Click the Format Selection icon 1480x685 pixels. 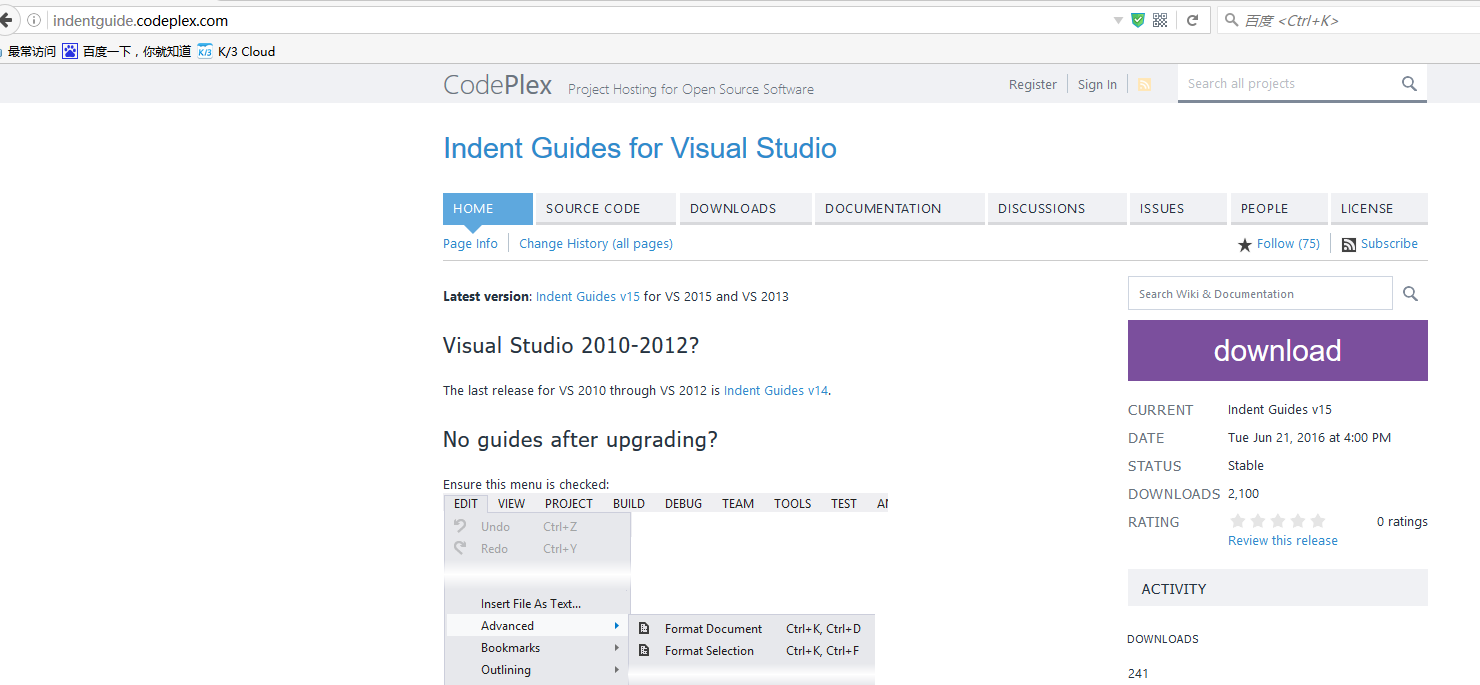[644, 650]
